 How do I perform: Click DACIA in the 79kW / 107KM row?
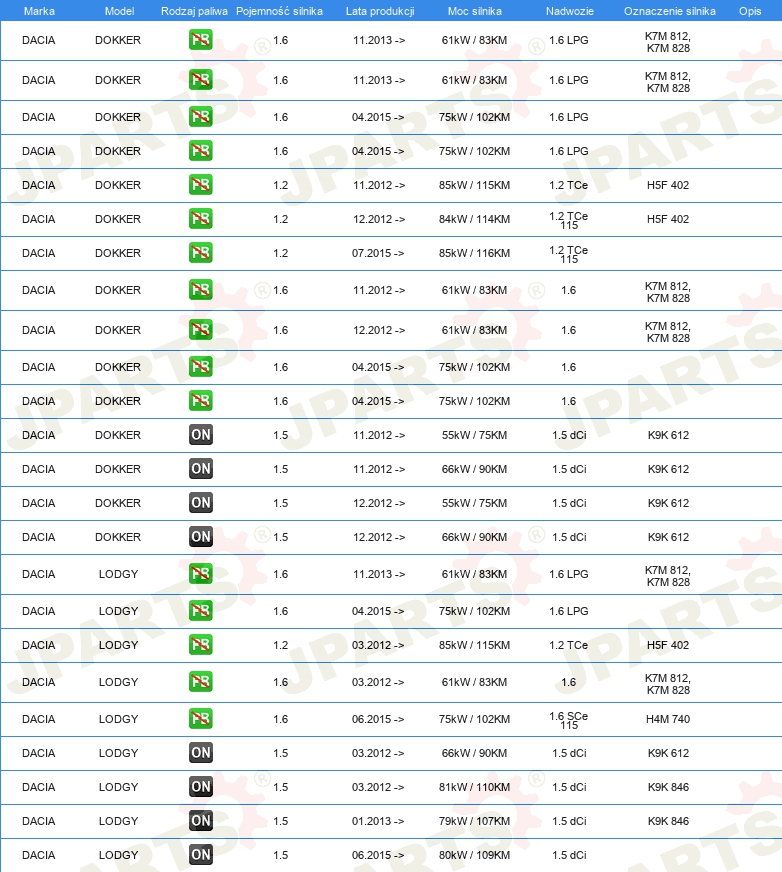[38, 821]
